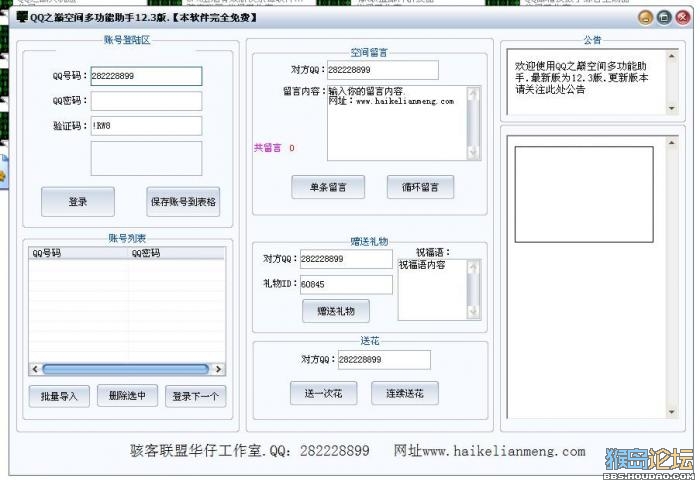Click left arrow of account list scrollbar
The width and height of the screenshot is (700, 485).
pyautogui.click(x=35, y=369)
